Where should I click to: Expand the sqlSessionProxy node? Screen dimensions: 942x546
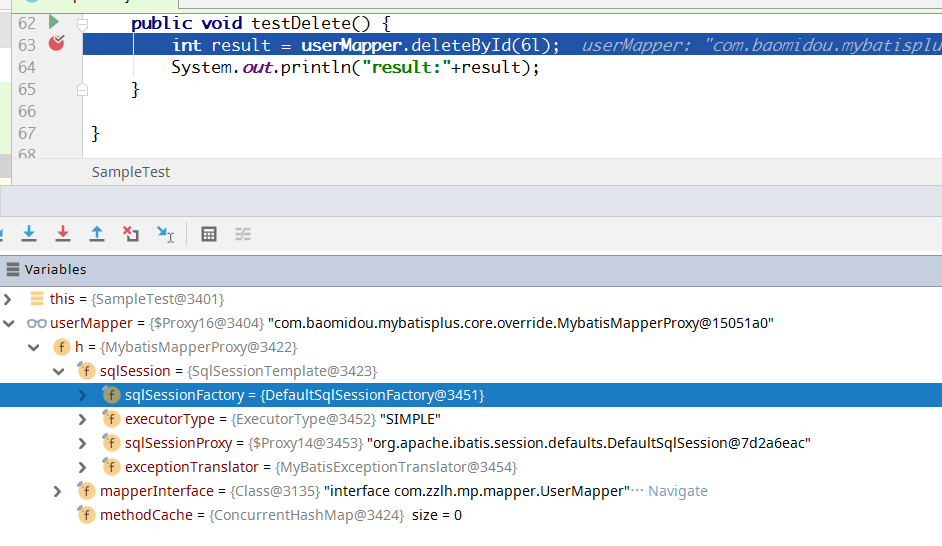coord(82,443)
